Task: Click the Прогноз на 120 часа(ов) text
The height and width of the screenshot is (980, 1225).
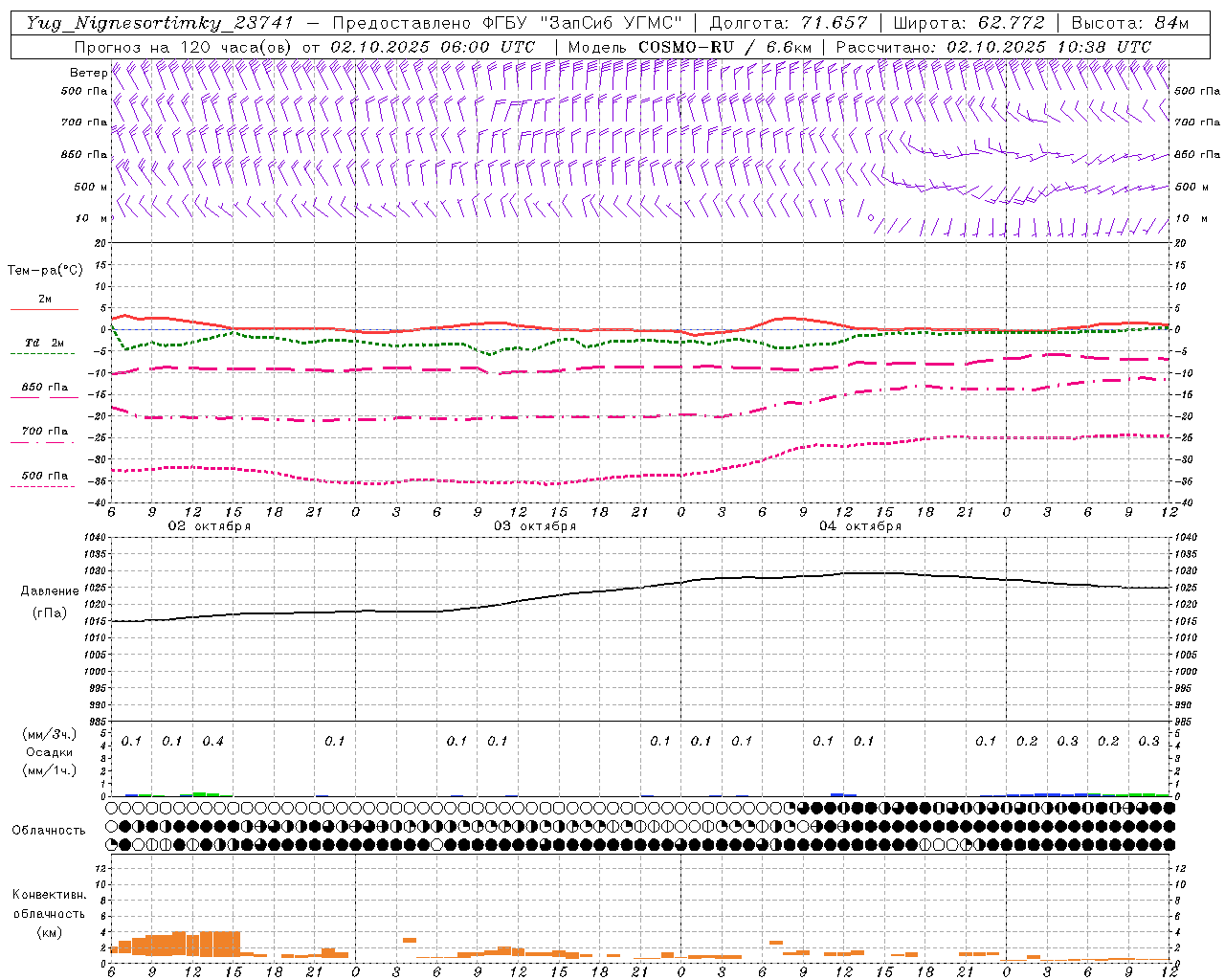Action: (184, 47)
